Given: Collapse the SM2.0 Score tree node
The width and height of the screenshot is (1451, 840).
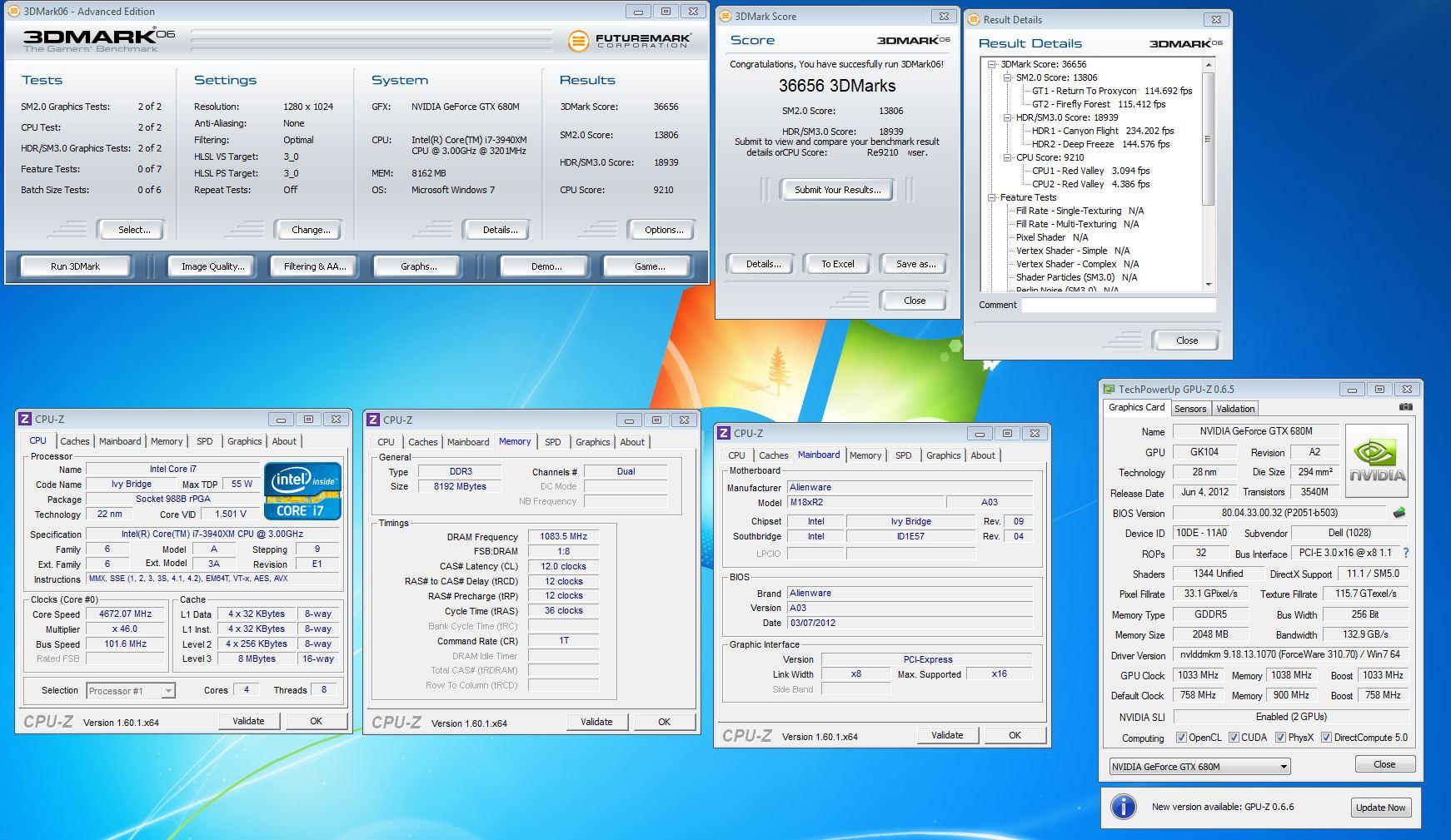Looking at the screenshot, I should click(1007, 77).
